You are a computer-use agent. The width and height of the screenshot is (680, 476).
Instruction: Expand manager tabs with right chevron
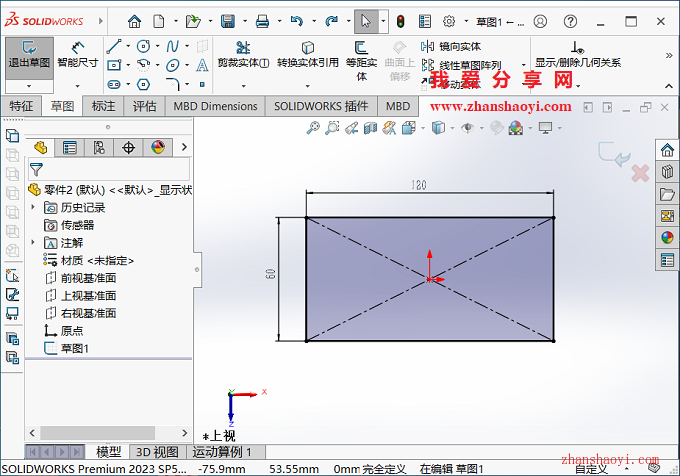click(184, 147)
